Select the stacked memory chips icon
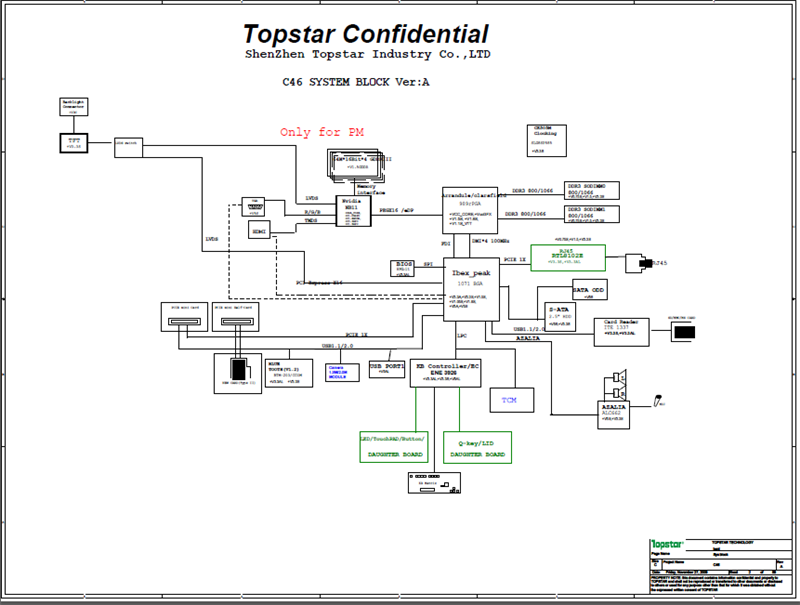The width and height of the screenshot is (800, 605). [359, 165]
